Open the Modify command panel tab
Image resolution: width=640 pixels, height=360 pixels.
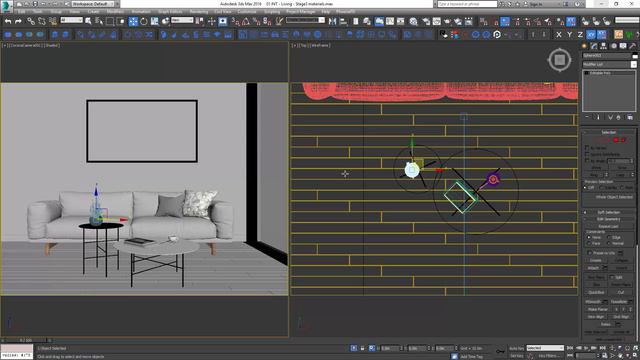(x=594, y=46)
